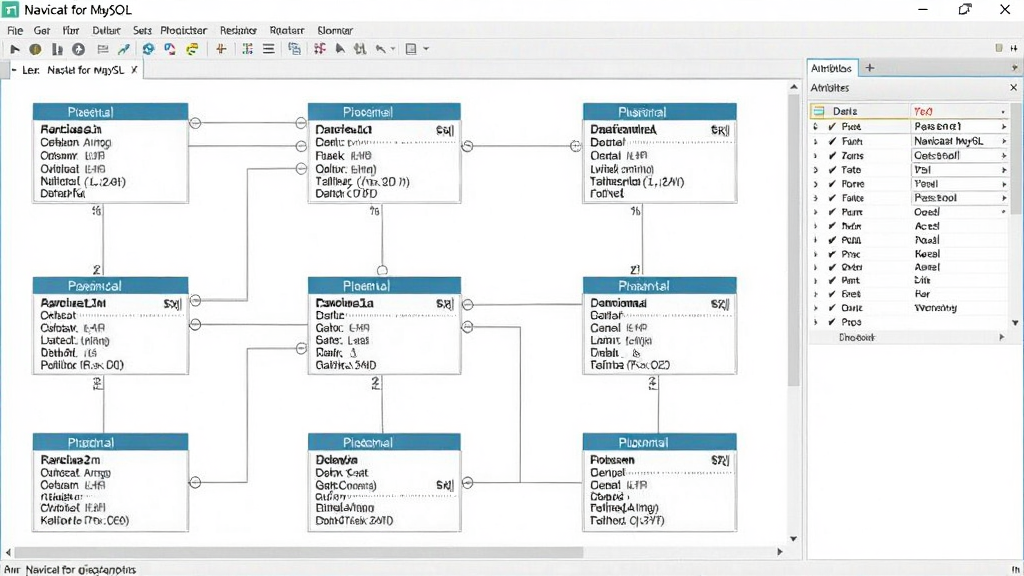Expand the bottom Dhoooirt row arrow
The height and width of the screenshot is (576, 1024).
click(x=1001, y=338)
